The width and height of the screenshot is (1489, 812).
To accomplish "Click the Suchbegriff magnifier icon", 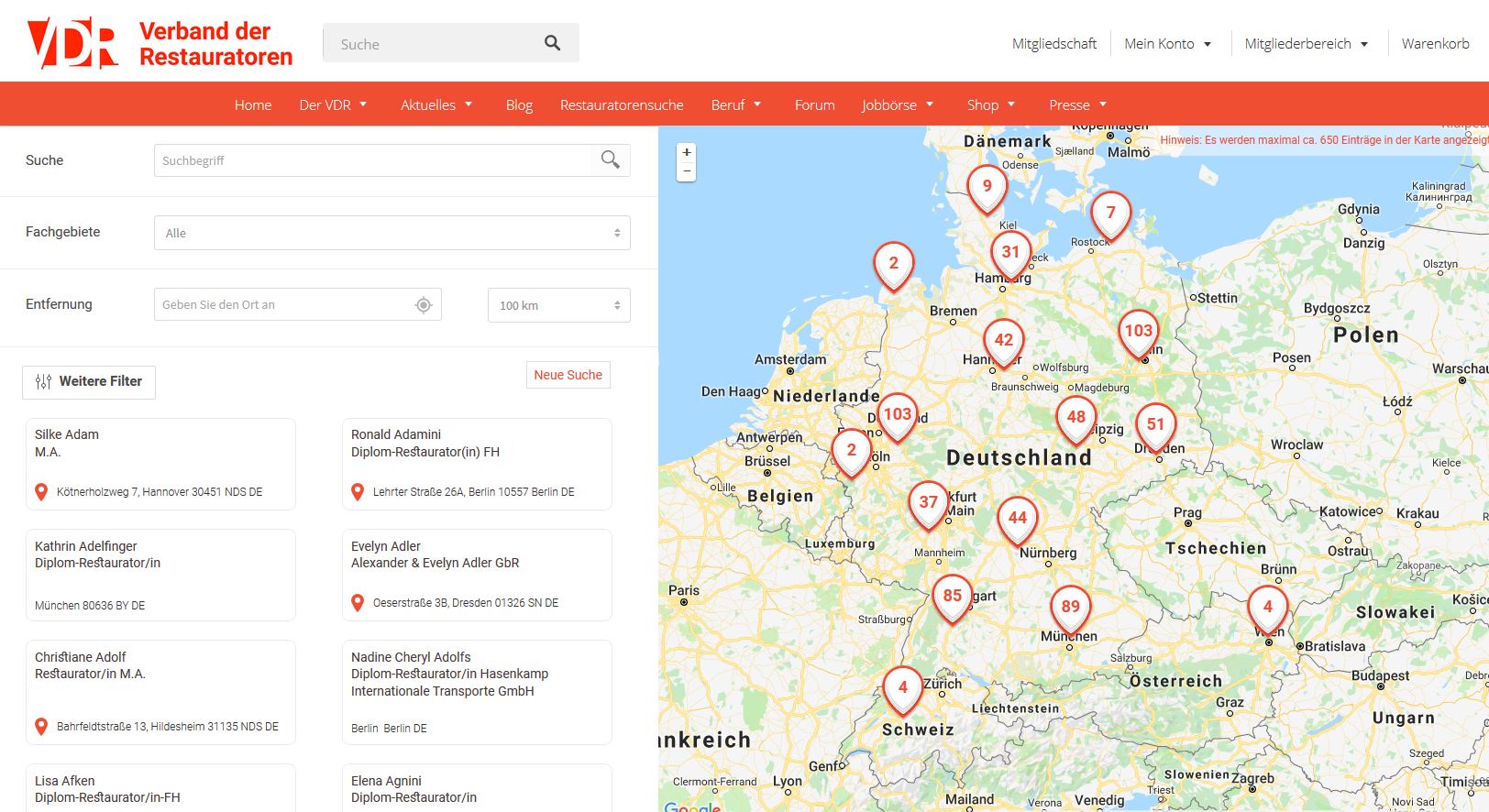I will 610,159.
